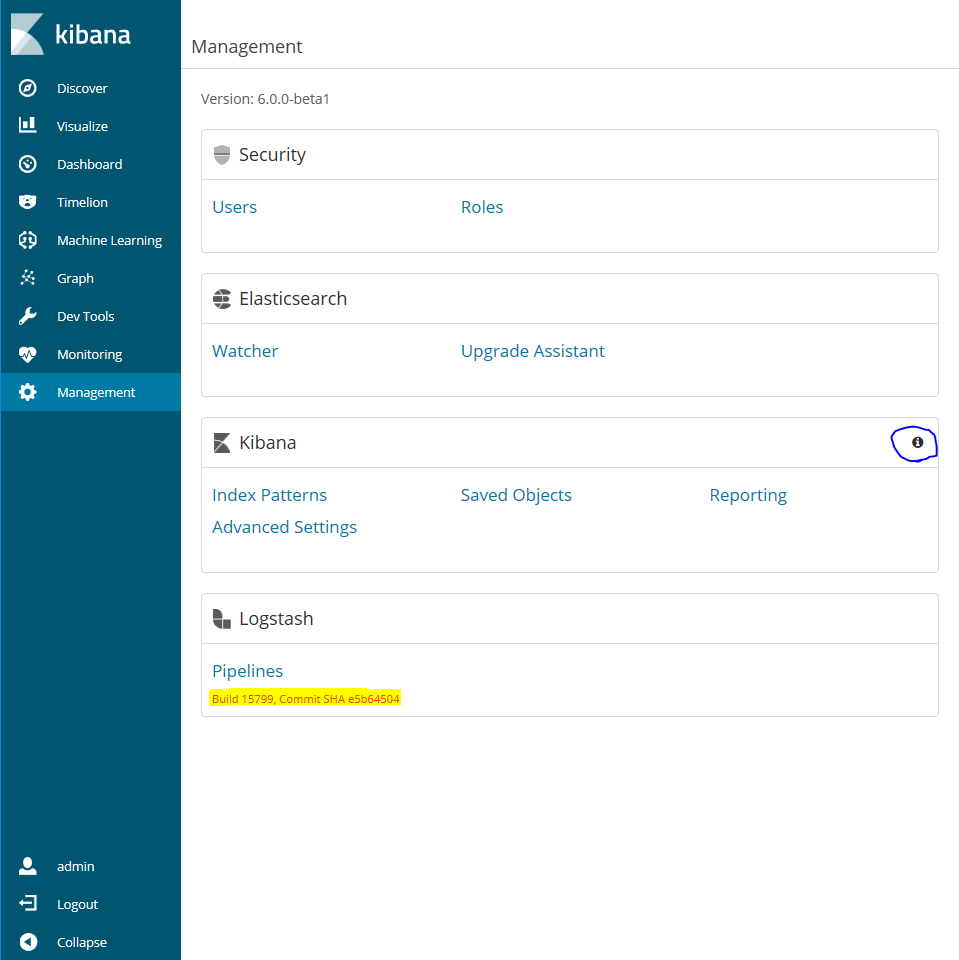Image resolution: width=959 pixels, height=960 pixels.
Task: Click the Logstash section heading
Action: (x=276, y=619)
